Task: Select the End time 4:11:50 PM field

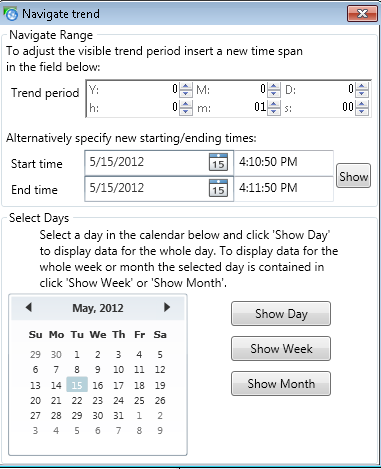Action: point(284,188)
